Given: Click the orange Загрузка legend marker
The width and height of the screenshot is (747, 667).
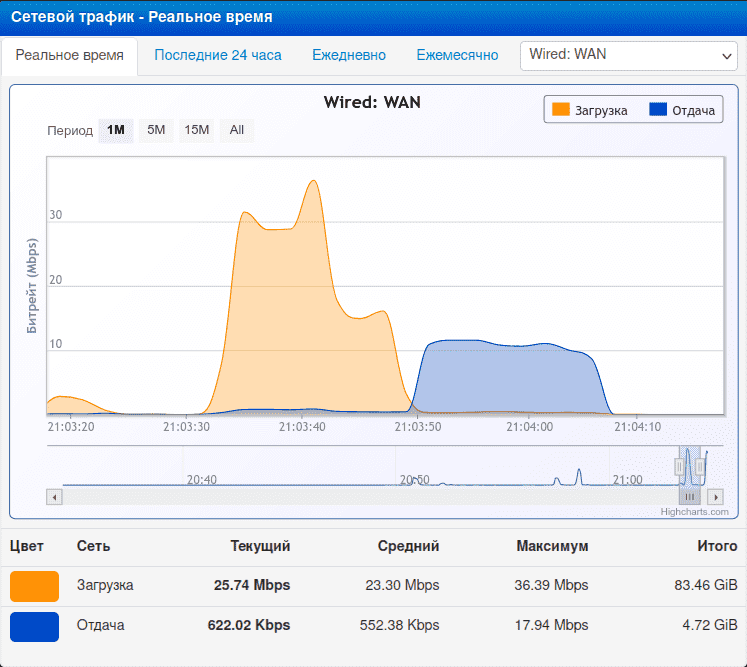Looking at the screenshot, I should (560, 110).
